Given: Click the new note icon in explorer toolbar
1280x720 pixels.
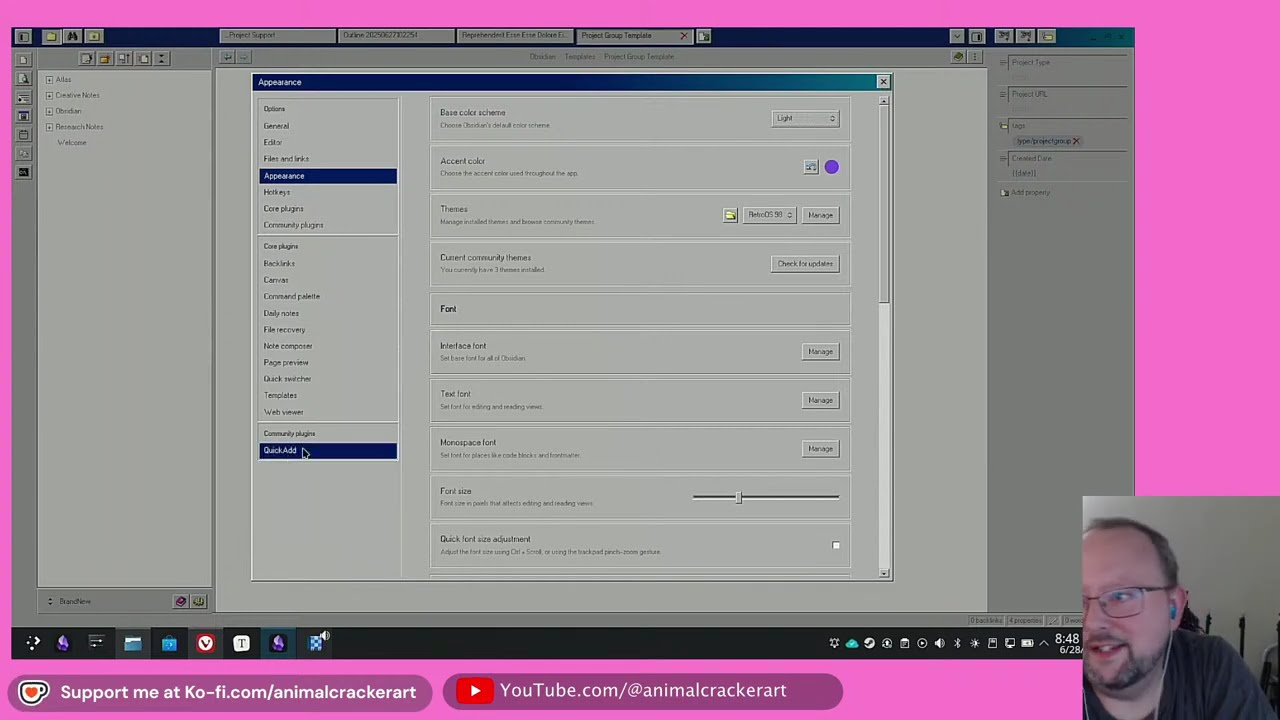Looking at the screenshot, I should click(87, 59).
